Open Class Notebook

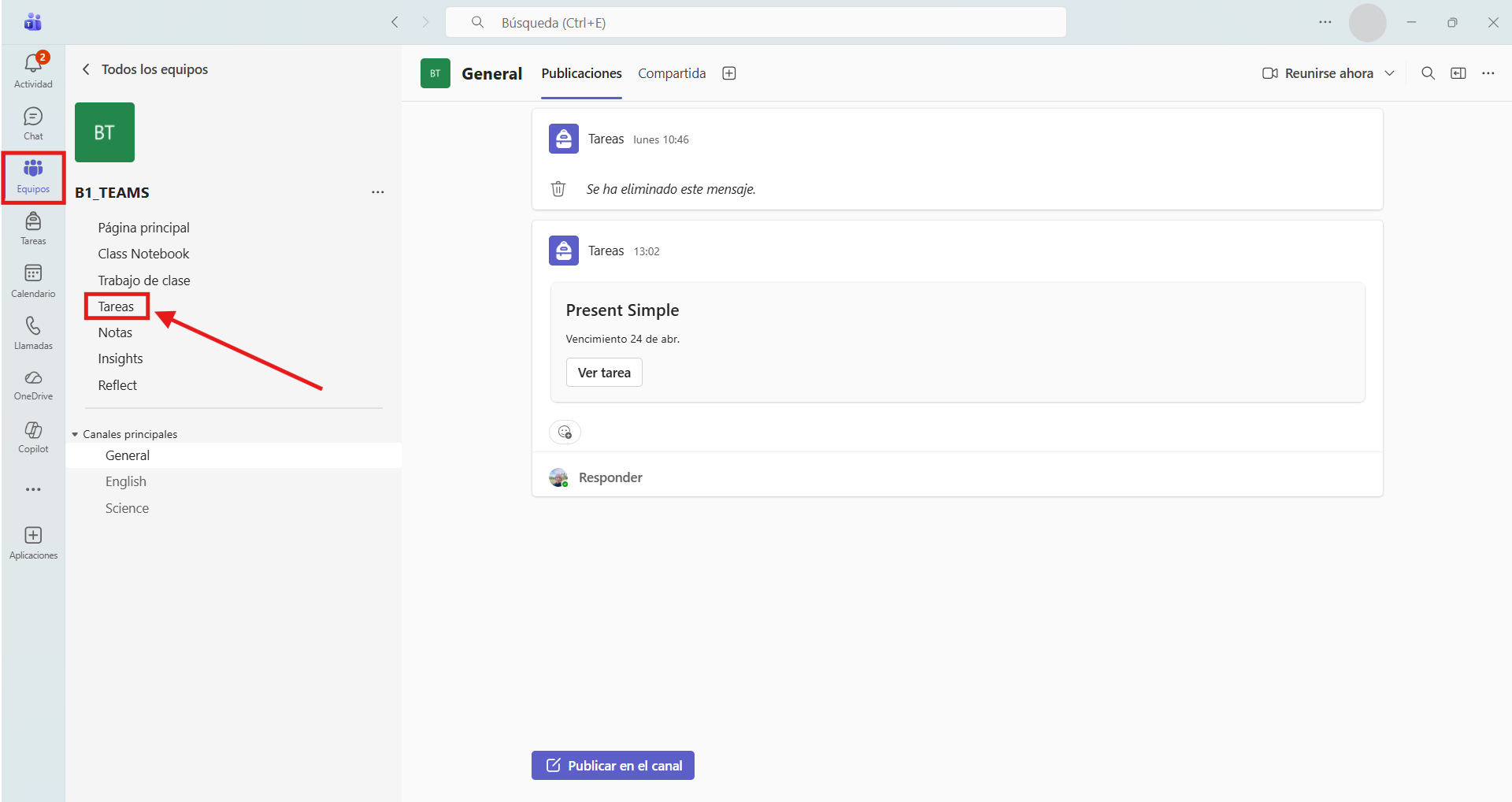pos(143,254)
